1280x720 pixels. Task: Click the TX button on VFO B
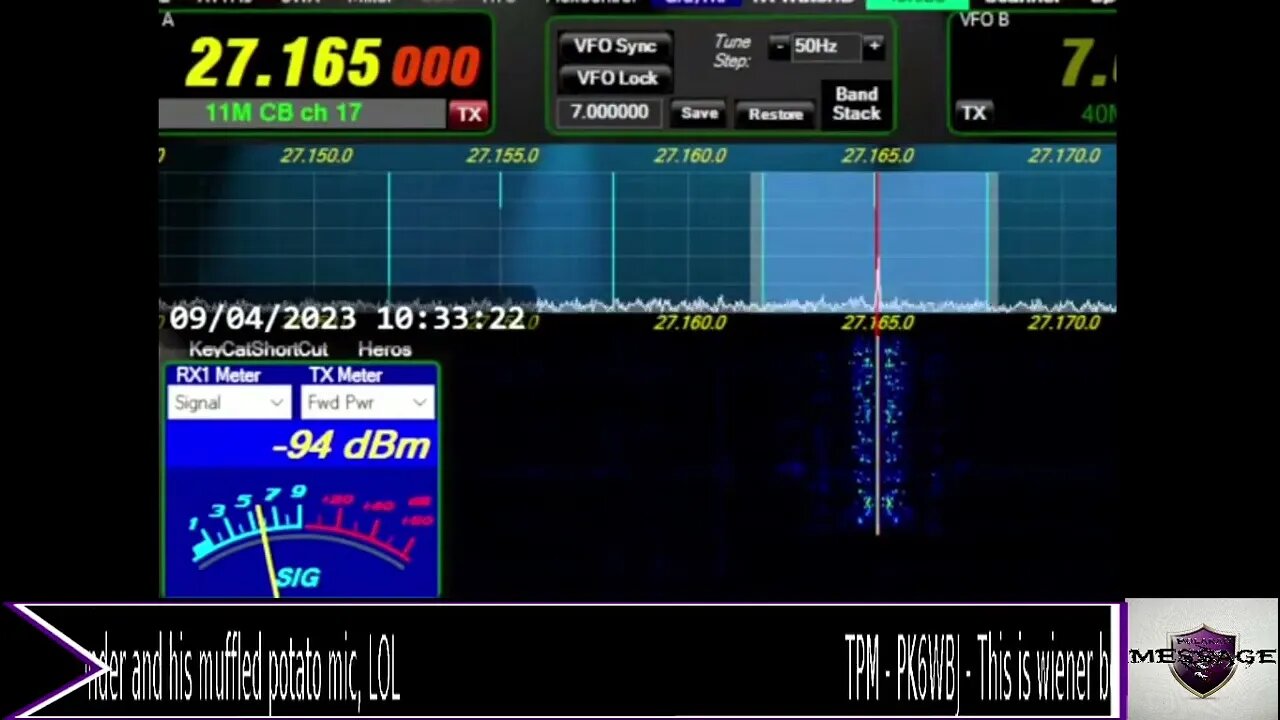[974, 113]
